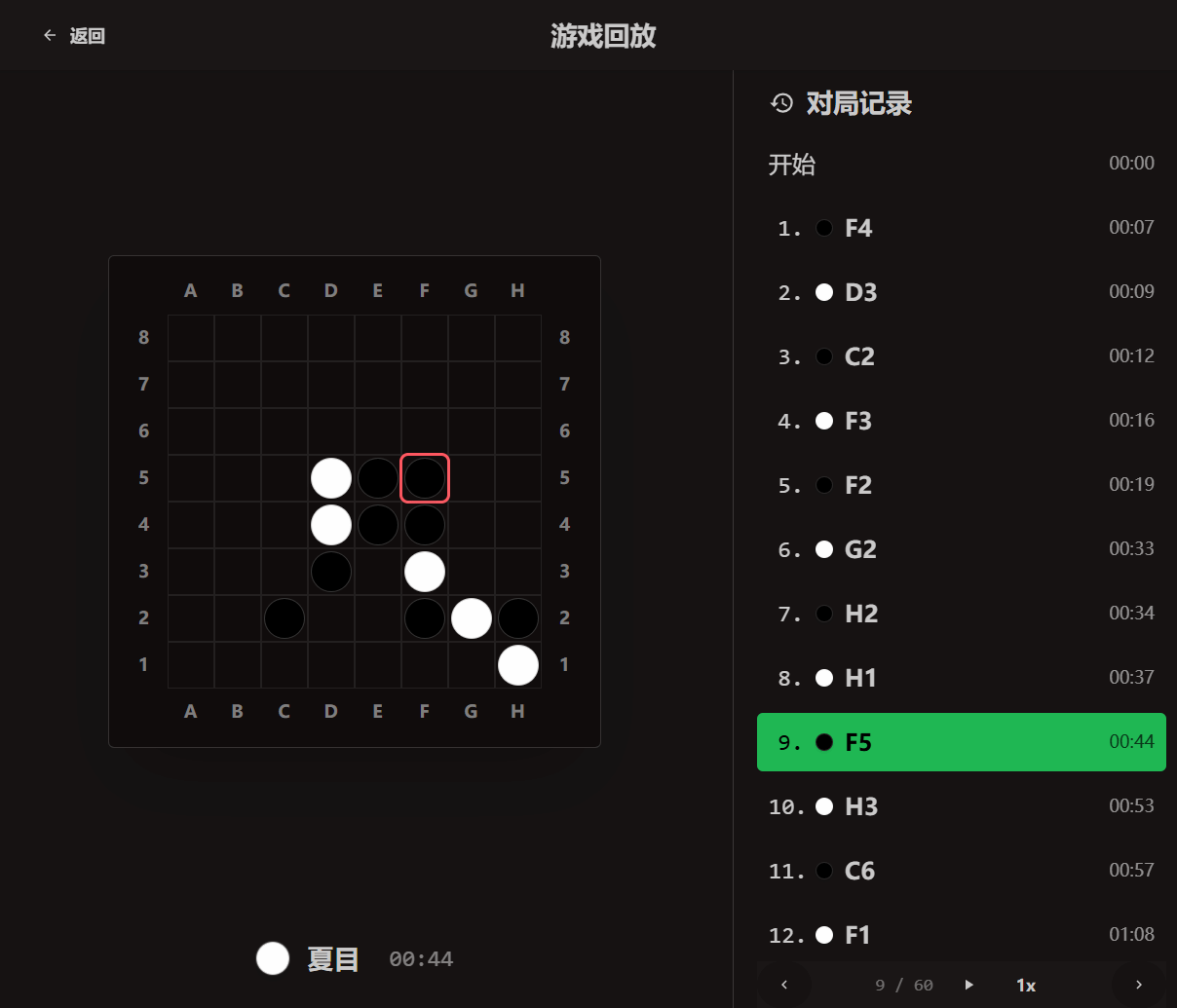Image resolution: width=1177 pixels, height=1008 pixels.
Task: Select move 11 C6 entry
Action: (961, 871)
